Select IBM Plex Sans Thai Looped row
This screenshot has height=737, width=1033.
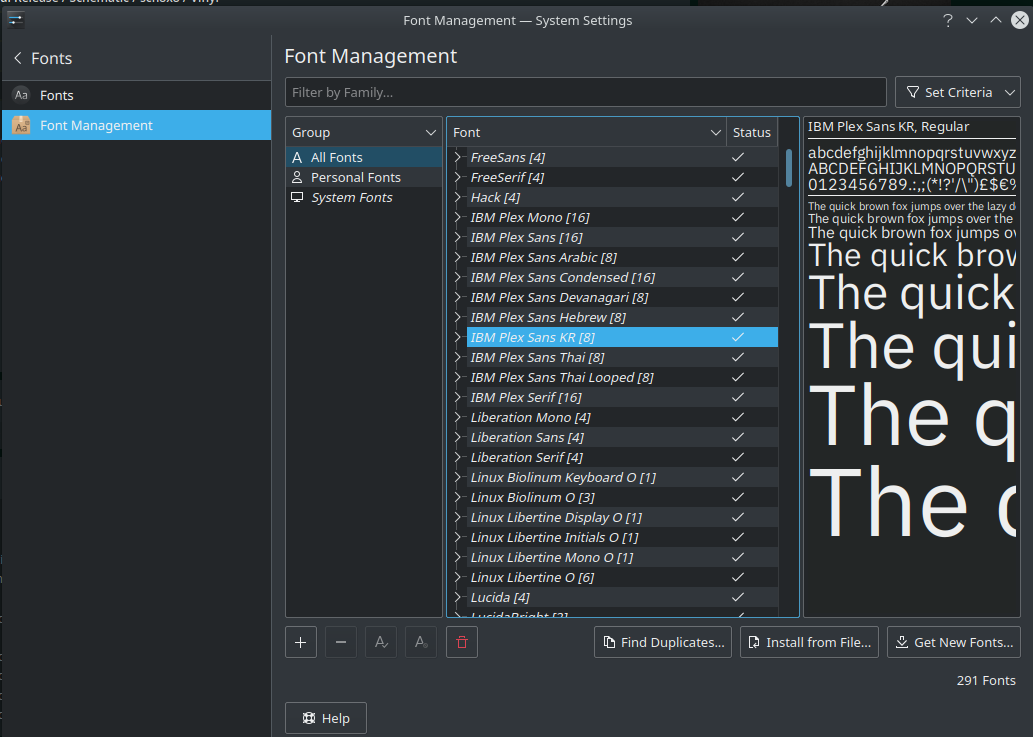tap(623, 377)
